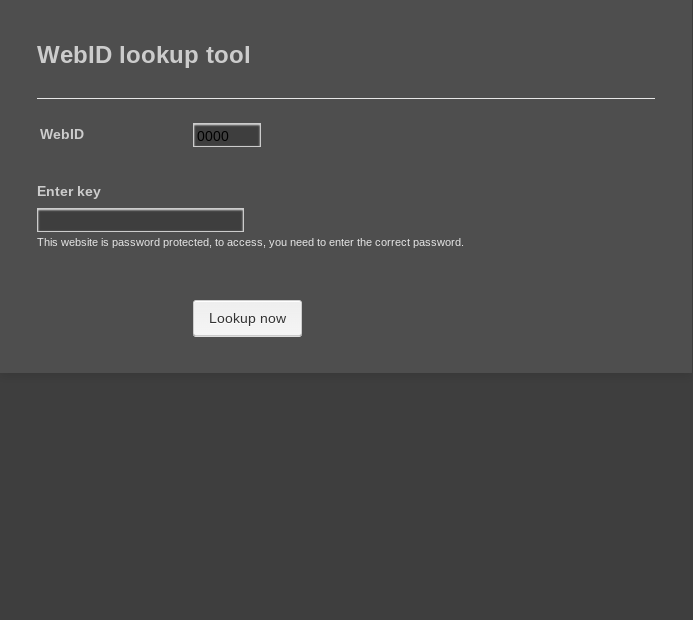Click the 'Enter key' label

click(69, 192)
